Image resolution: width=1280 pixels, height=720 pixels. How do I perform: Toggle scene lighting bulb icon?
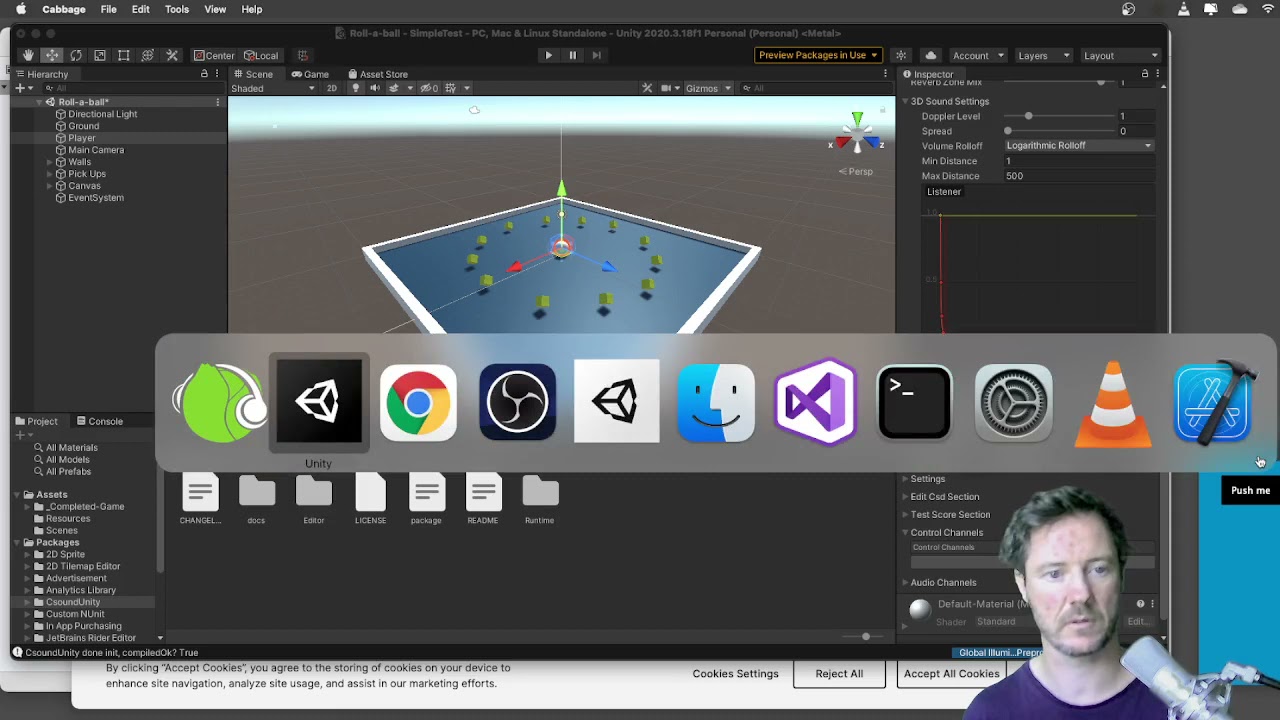pos(355,88)
